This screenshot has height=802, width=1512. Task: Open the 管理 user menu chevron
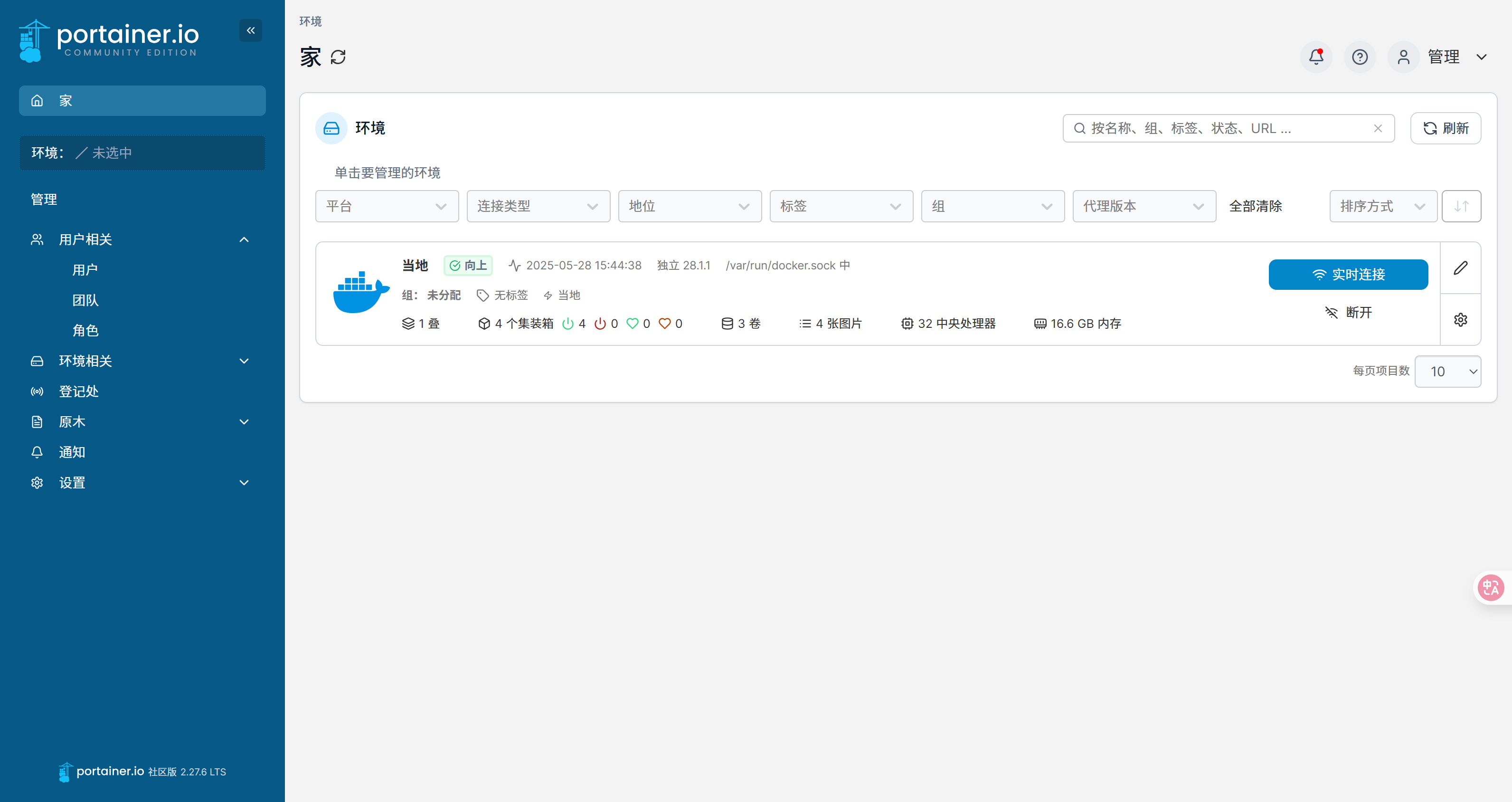click(1481, 57)
